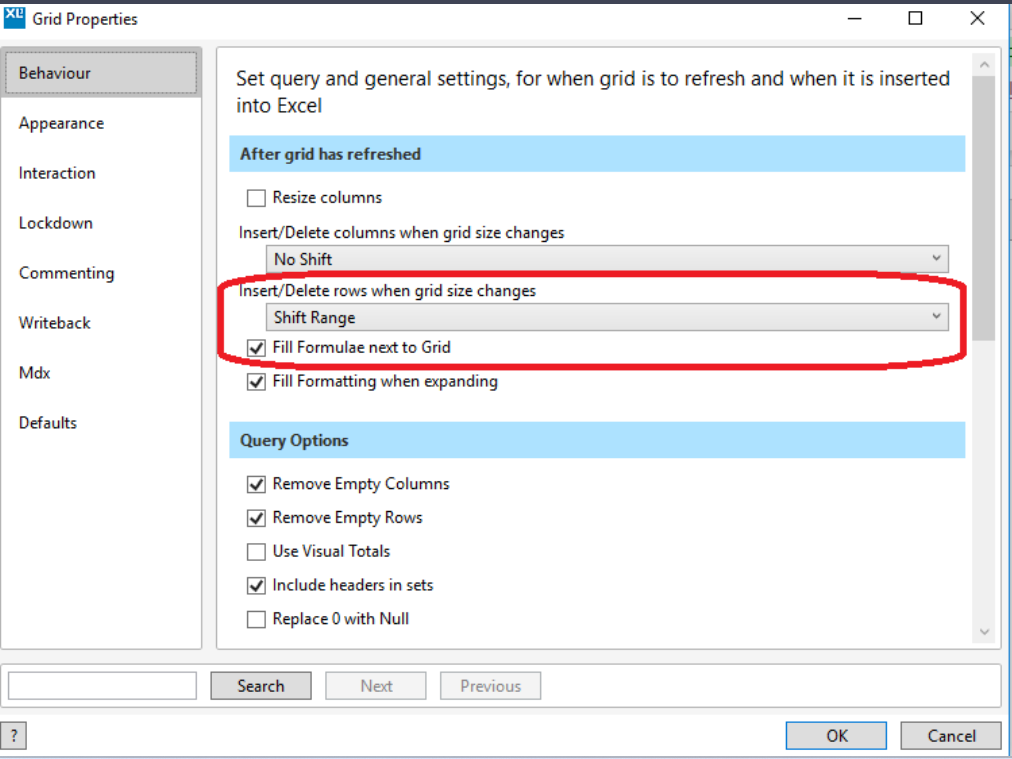
Task: Enable Use Visual Totals option
Action: pos(257,552)
